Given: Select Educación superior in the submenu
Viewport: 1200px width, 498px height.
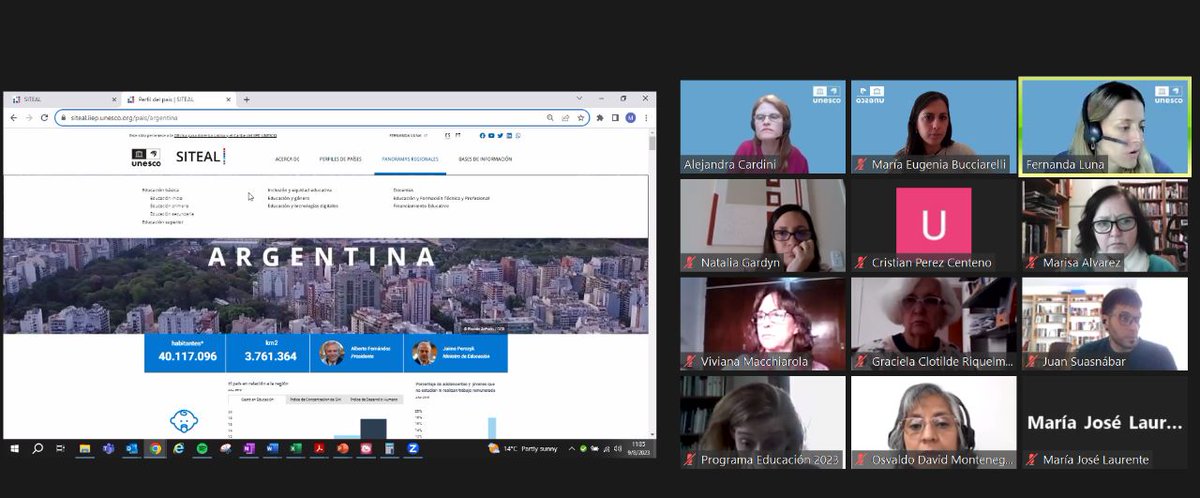Looking at the screenshot, I should (162, 221).
